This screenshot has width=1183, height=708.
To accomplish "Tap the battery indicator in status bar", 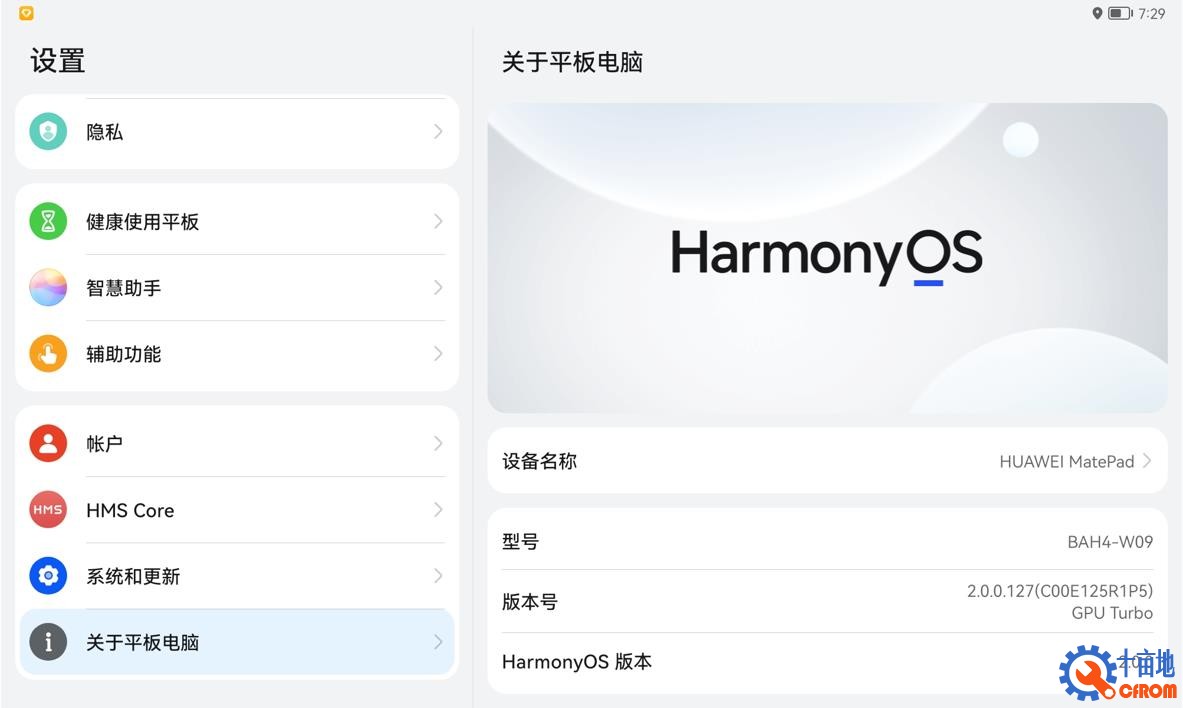I will click(1120, 13).
